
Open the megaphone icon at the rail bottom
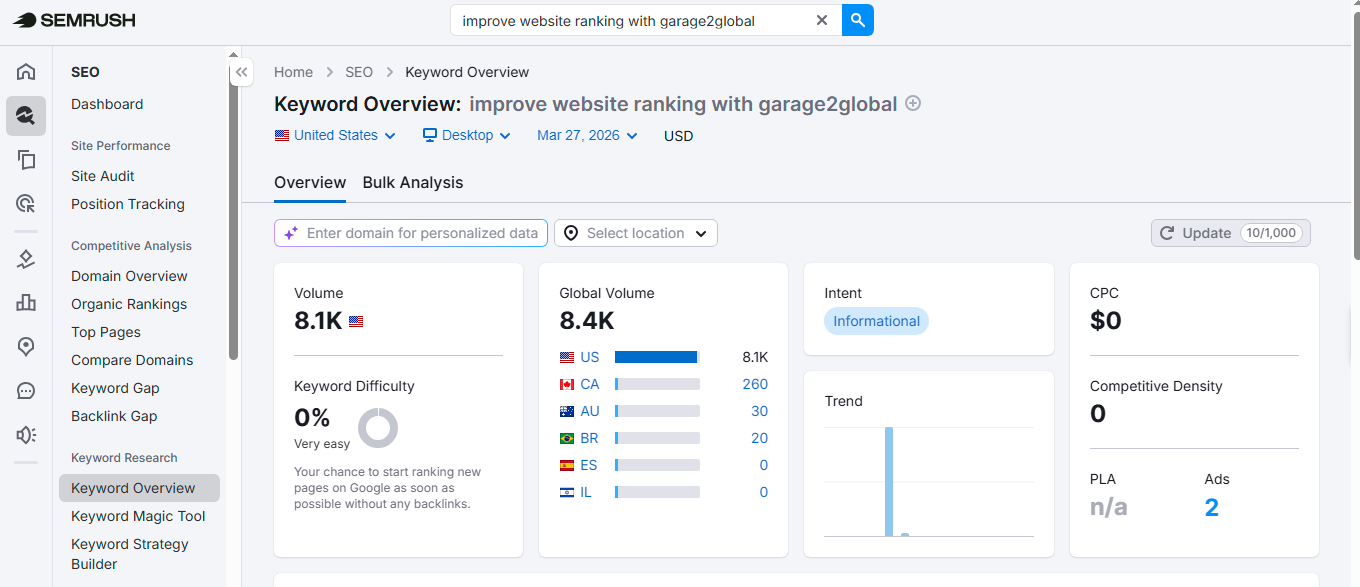26,434
